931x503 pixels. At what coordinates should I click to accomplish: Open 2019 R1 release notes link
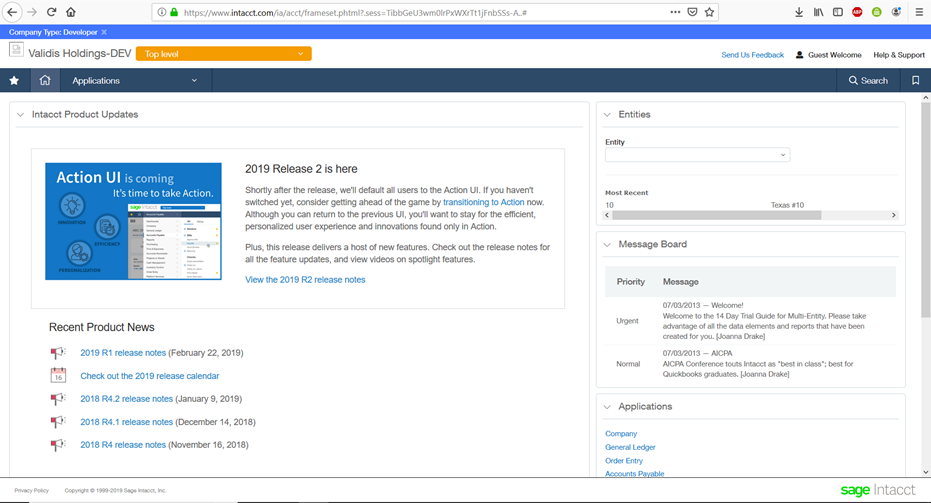click(123, 353)
